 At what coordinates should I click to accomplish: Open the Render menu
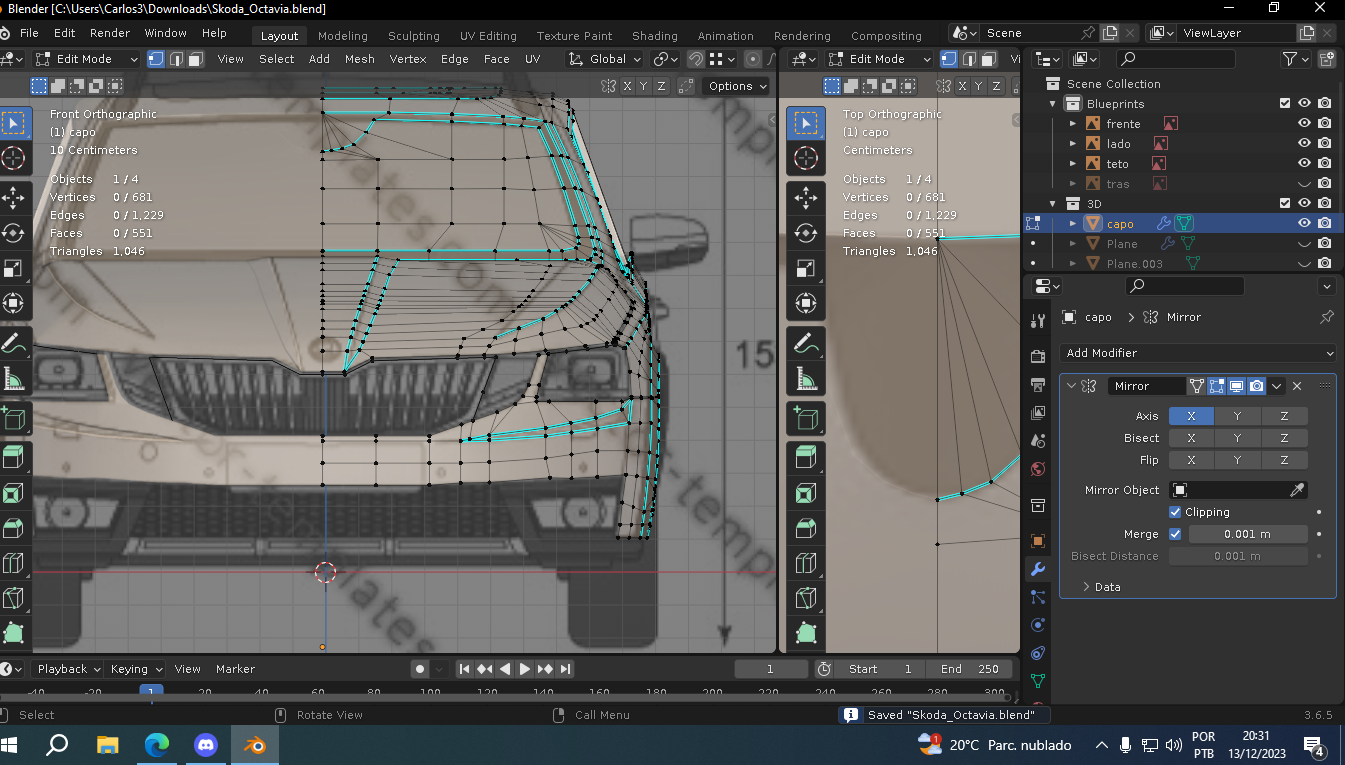coord(110,33)
